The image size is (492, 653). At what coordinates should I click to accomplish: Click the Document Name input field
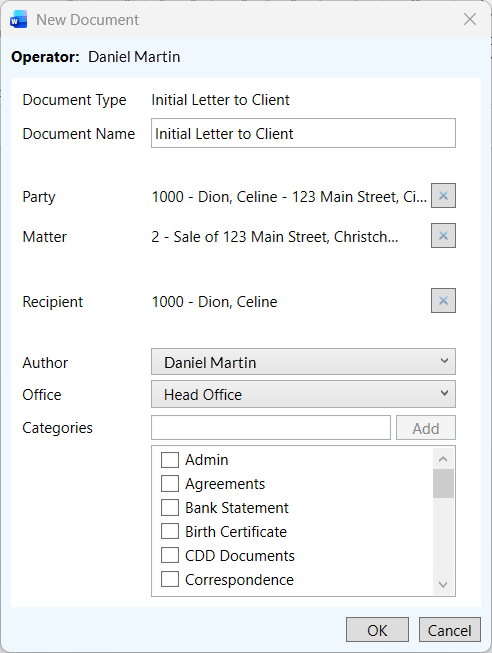pyautogui.click(x=303, y=133)
